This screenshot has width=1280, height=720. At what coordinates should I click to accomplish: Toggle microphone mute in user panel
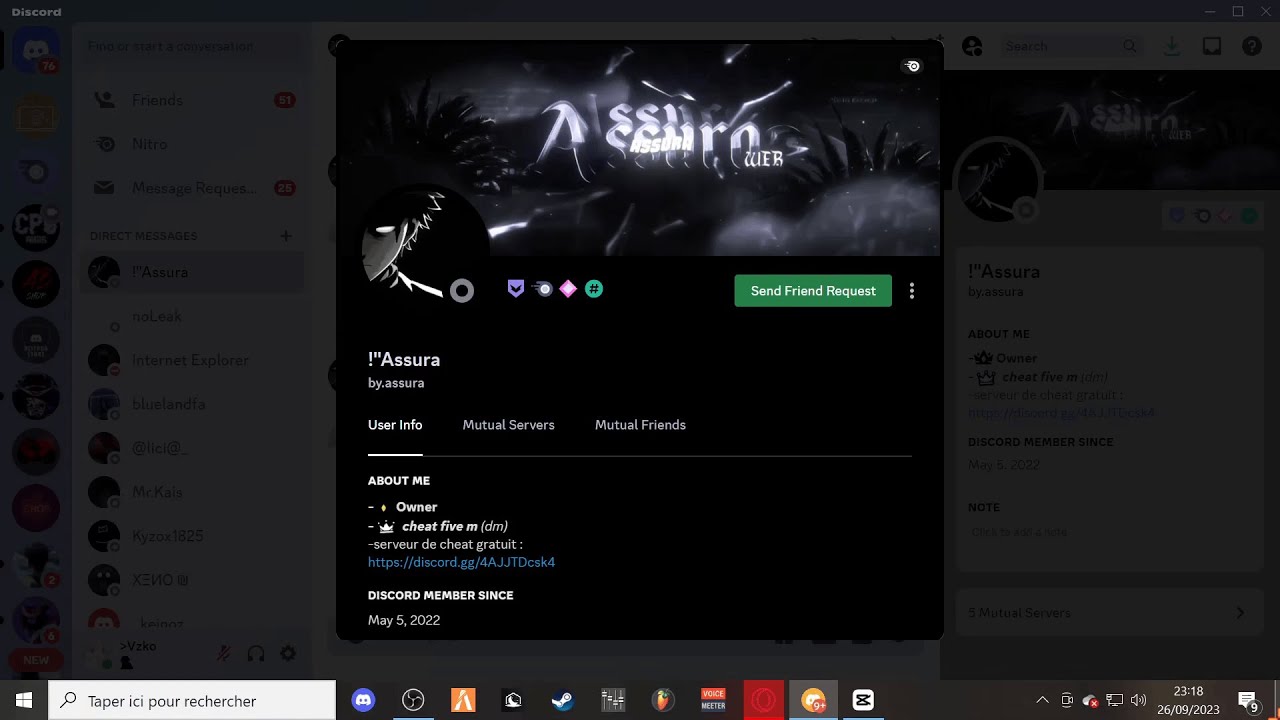(224, 654)
